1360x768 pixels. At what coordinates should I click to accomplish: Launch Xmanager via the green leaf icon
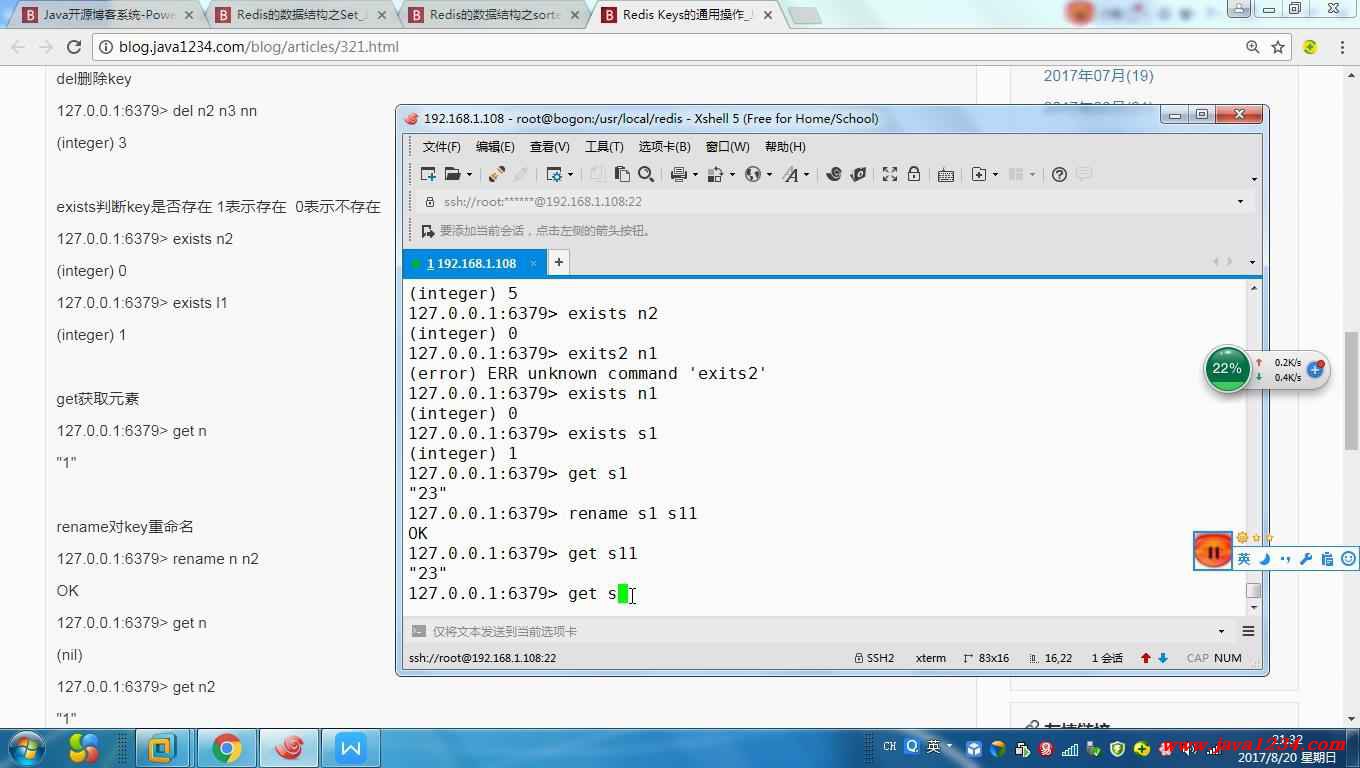(858, 174)
